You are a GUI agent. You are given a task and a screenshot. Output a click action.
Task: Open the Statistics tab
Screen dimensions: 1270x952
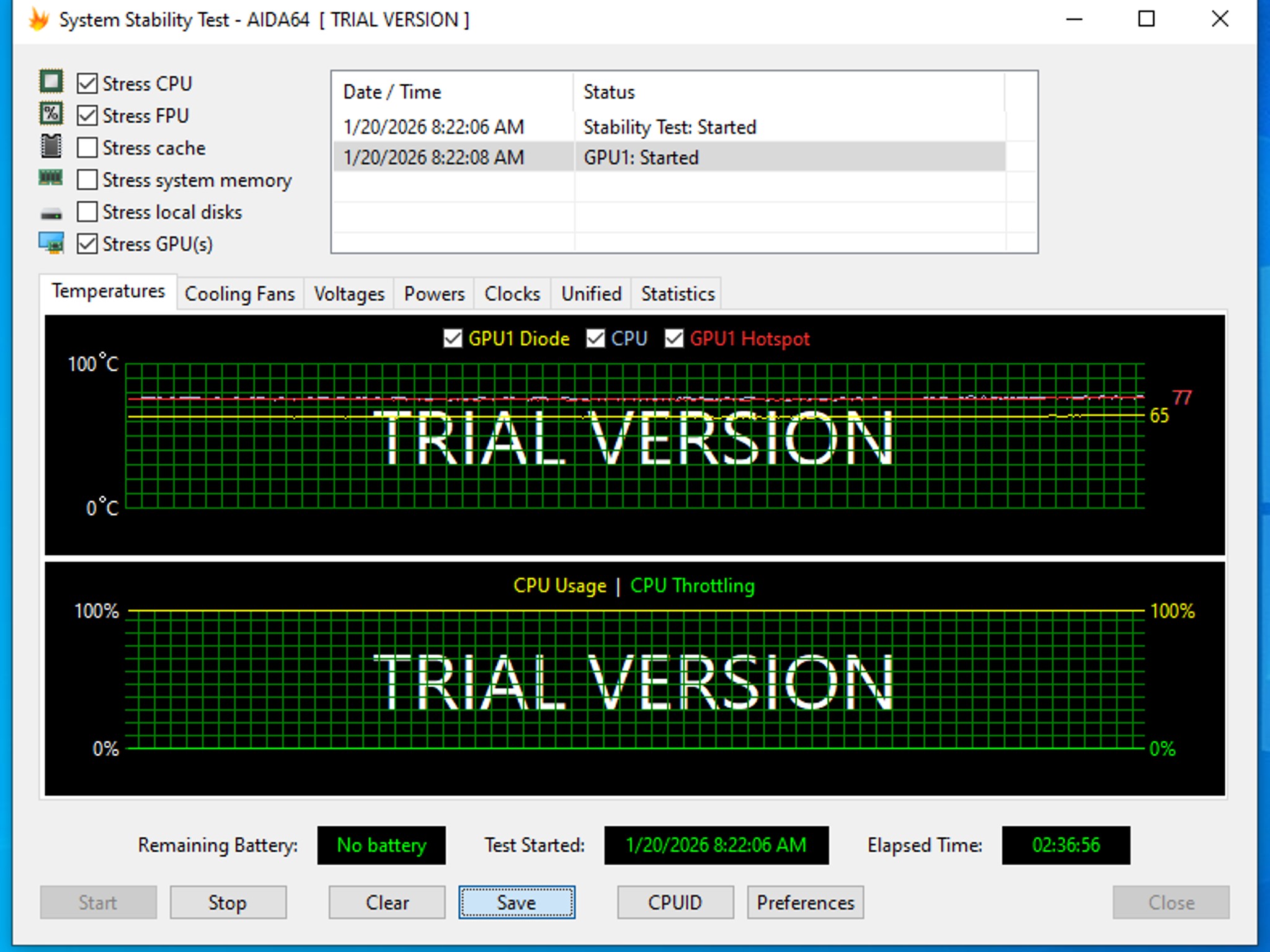(677, 294)
